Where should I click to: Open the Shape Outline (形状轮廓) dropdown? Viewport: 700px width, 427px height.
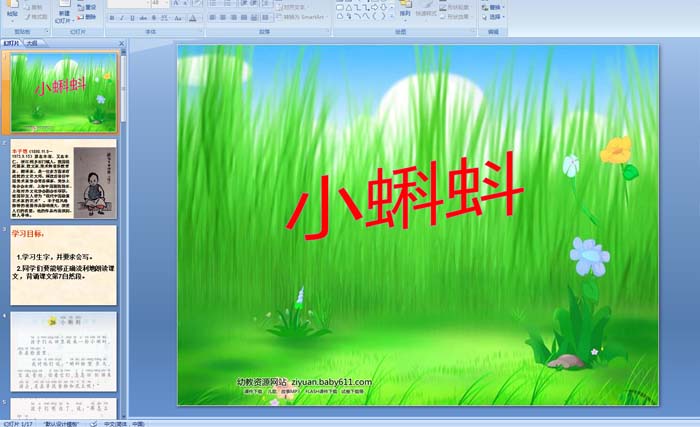tap(454, 7)
